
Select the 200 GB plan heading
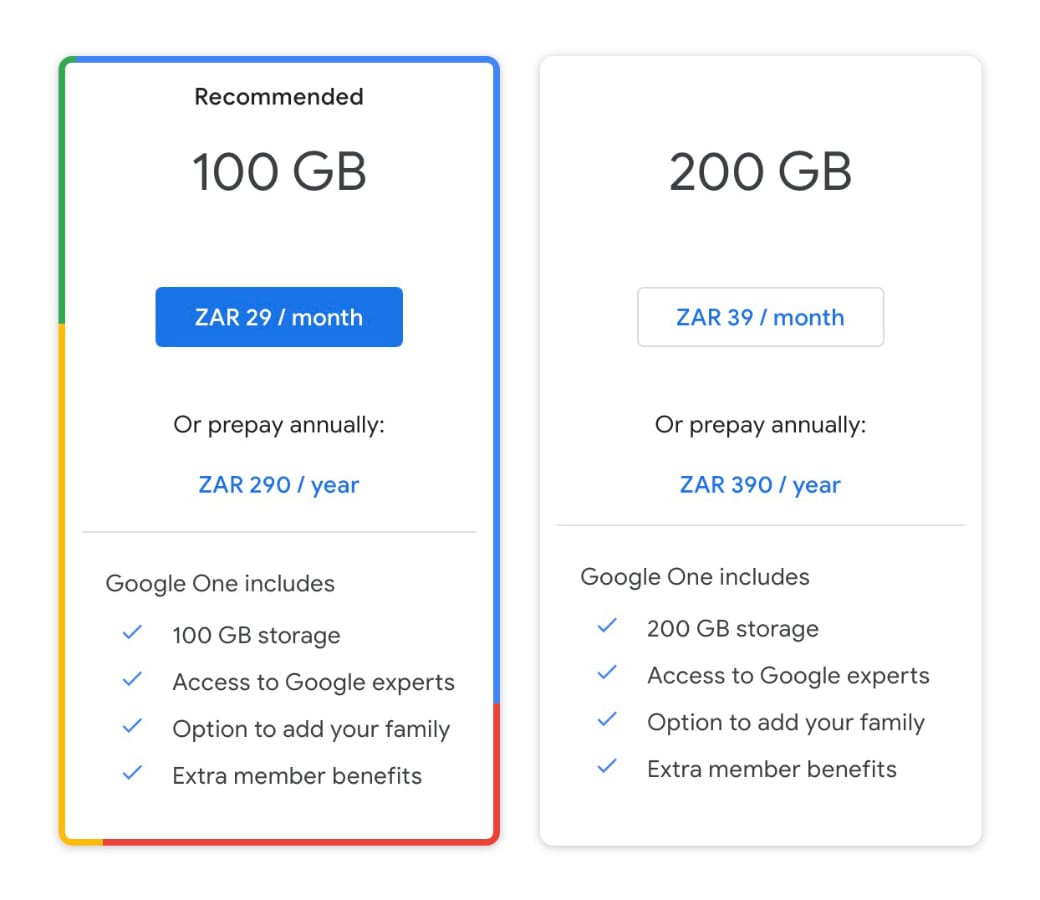point(760,171)
